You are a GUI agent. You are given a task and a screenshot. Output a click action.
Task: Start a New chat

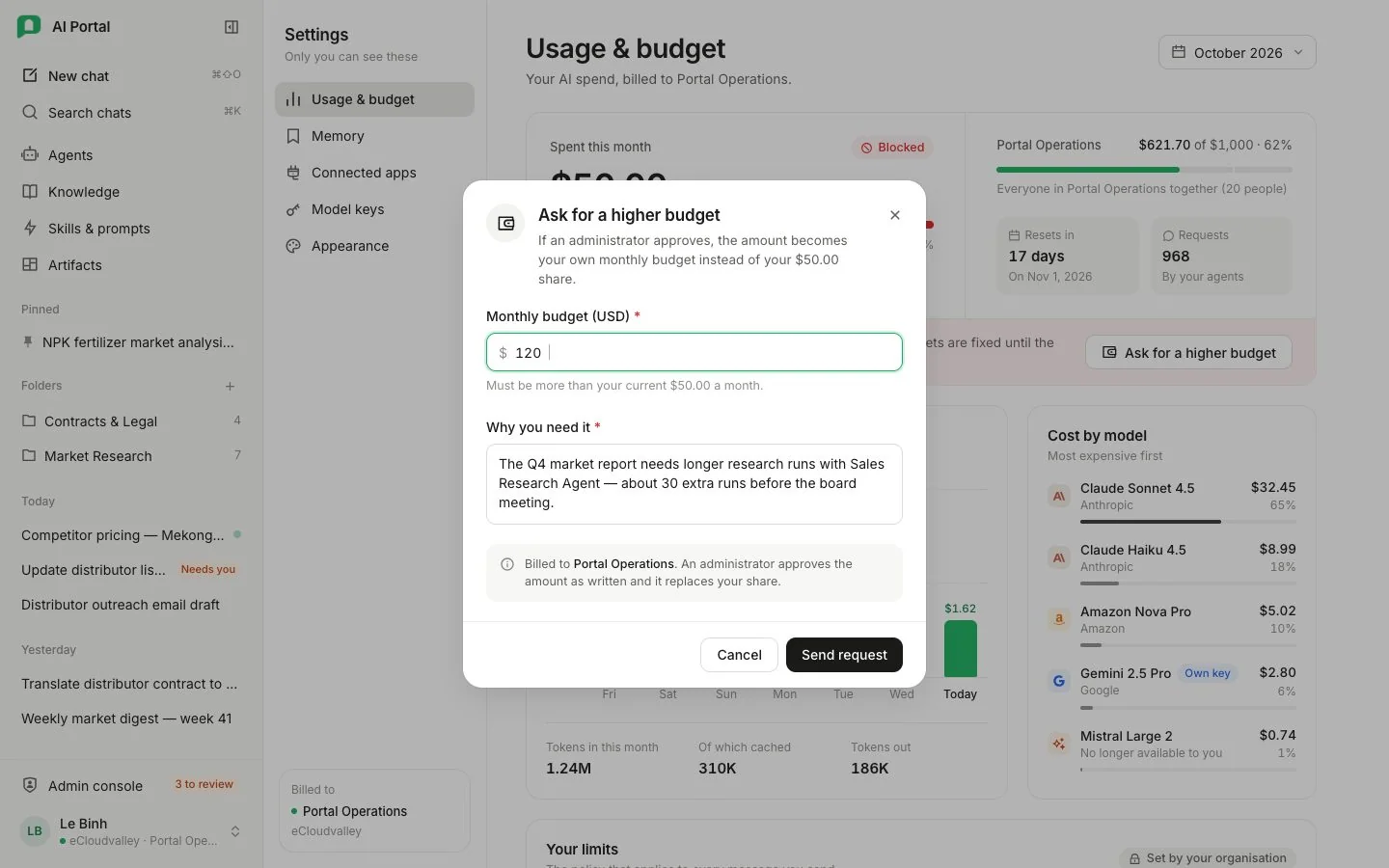coord(131,76)
